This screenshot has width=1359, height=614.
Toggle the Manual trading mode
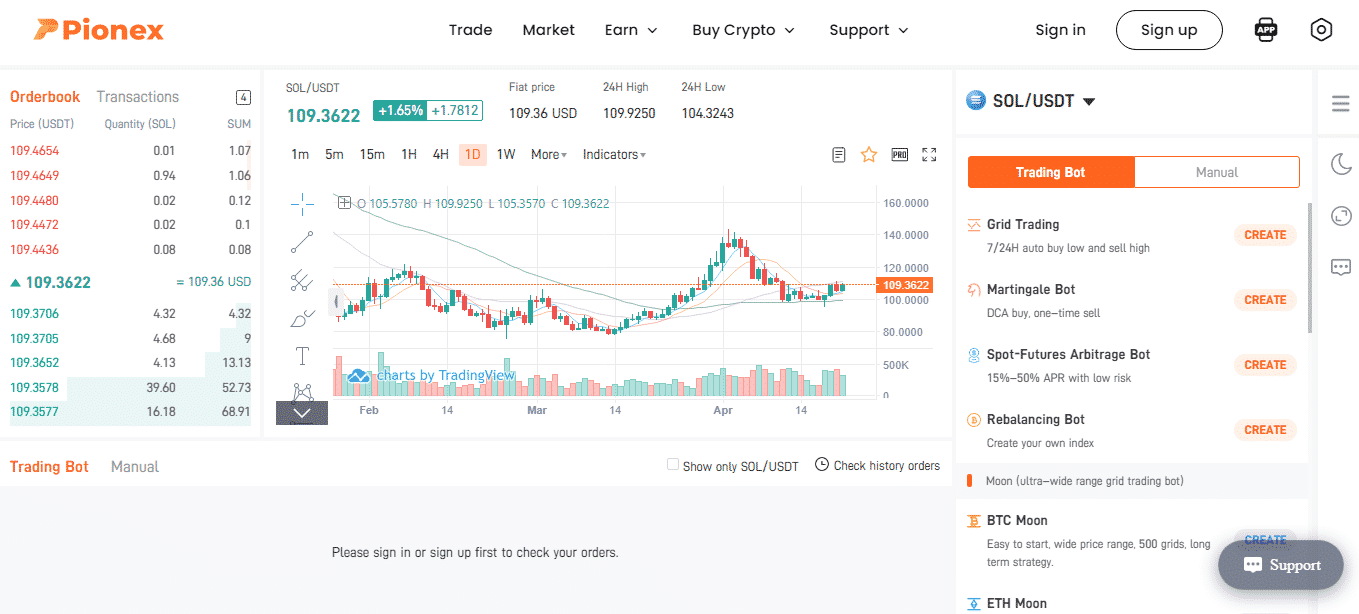pyautogui.click(x=1217, y=172)
